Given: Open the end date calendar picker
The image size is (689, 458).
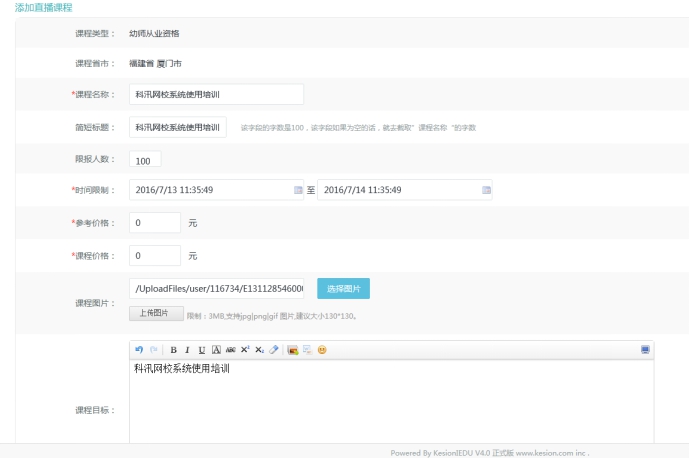Looking at the screenshot, I should (x=486, y=190).
